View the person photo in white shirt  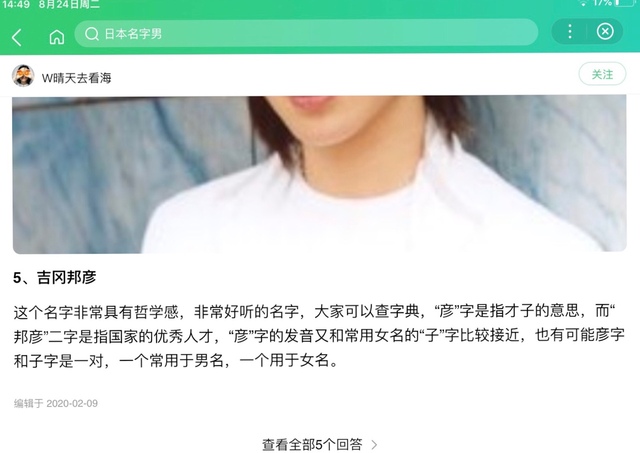[320, 175]
